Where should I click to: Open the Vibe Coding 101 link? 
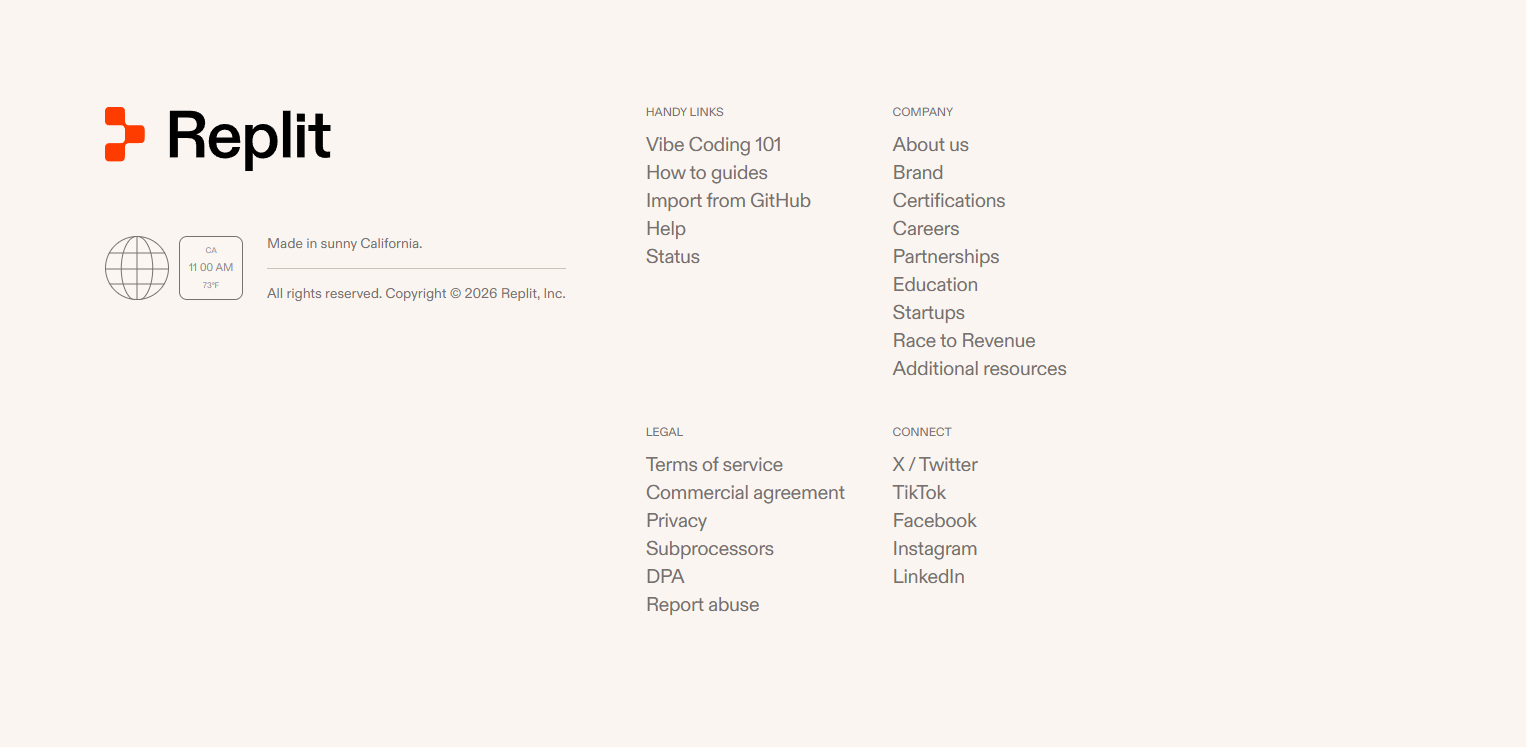714,144
